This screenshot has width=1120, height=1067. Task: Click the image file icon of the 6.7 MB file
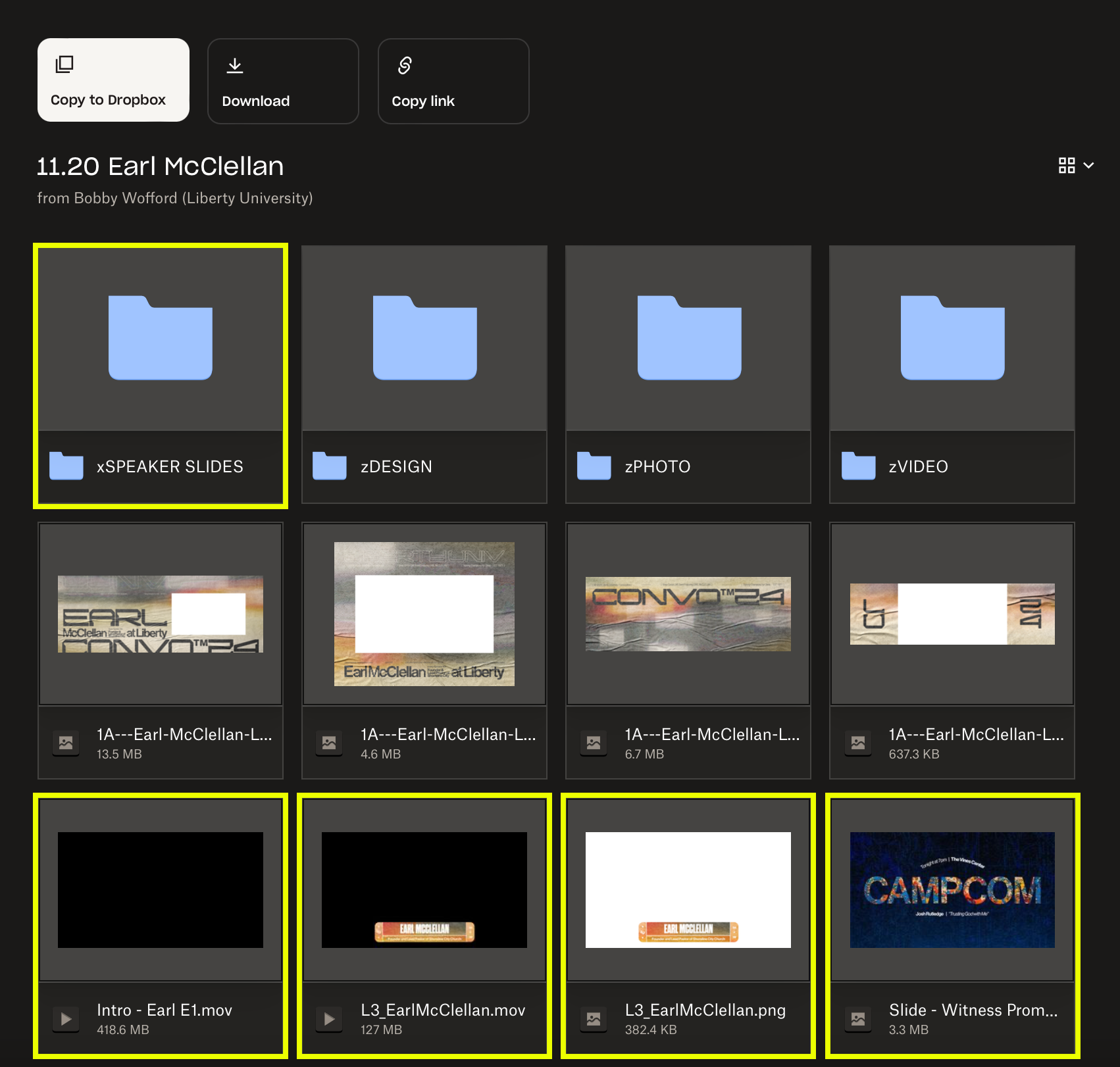tap(594, 743)
